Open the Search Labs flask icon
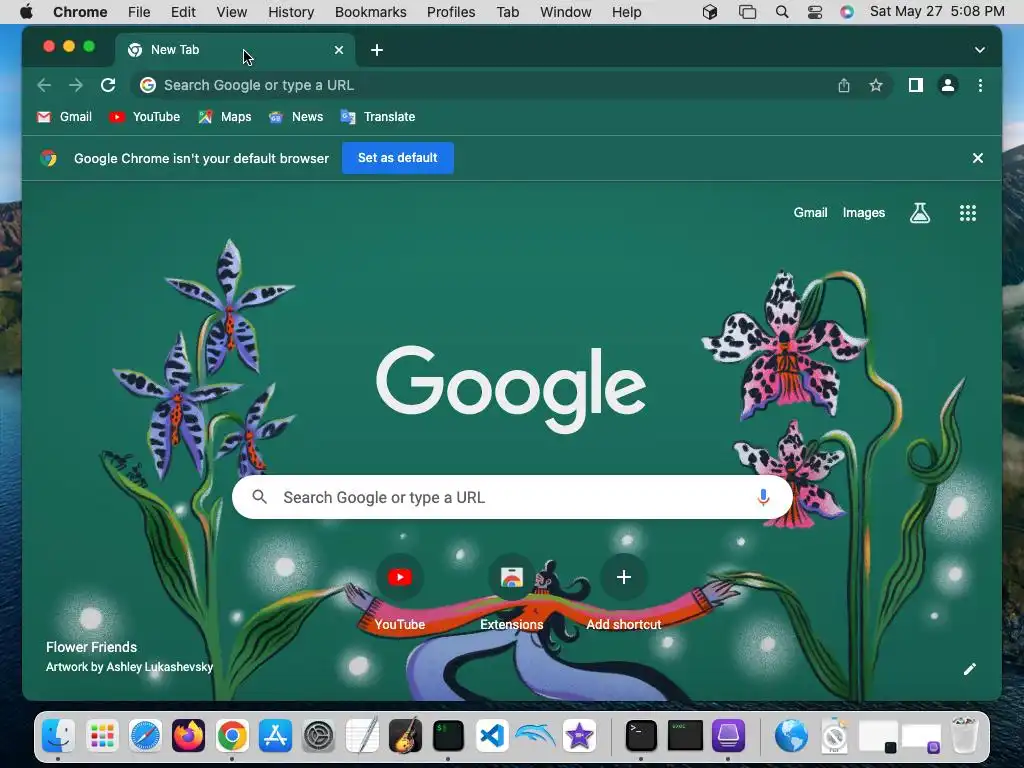This screenshot has width=1024, height=768. pyautogui.click(x=920, y=213)
